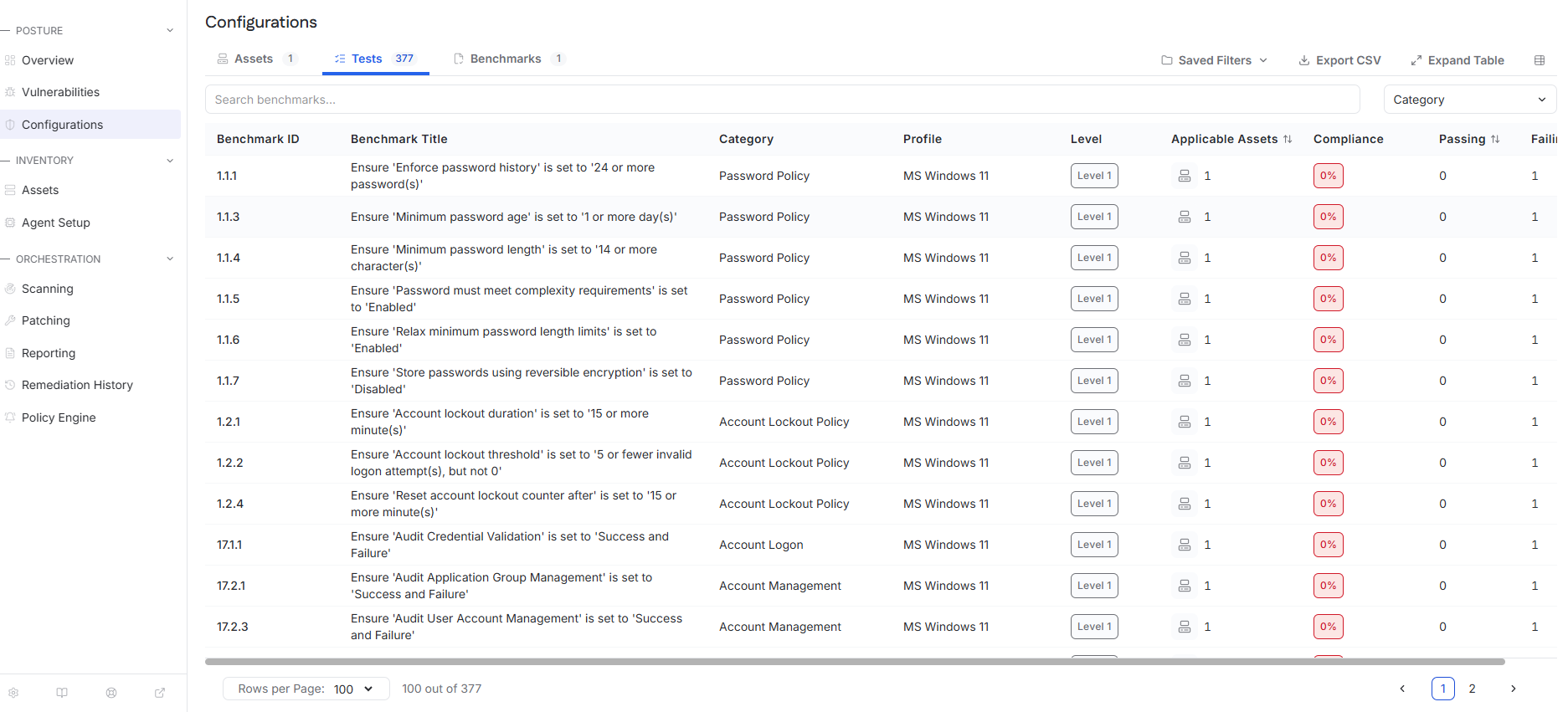Click the Search benchmarks field
The width and height of the screenshot is (1568, 712).
782,100
